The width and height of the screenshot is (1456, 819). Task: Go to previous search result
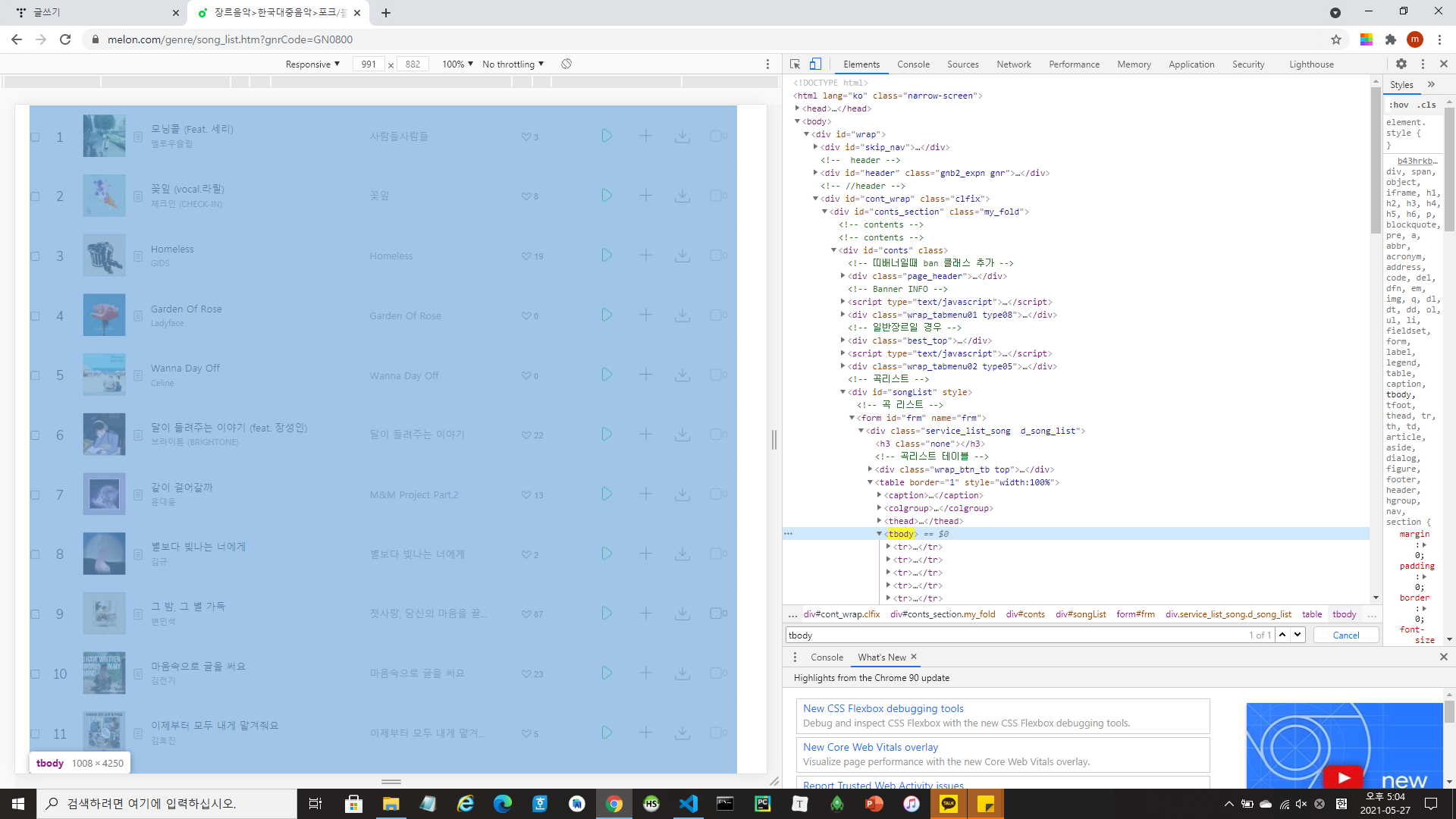1282,635
